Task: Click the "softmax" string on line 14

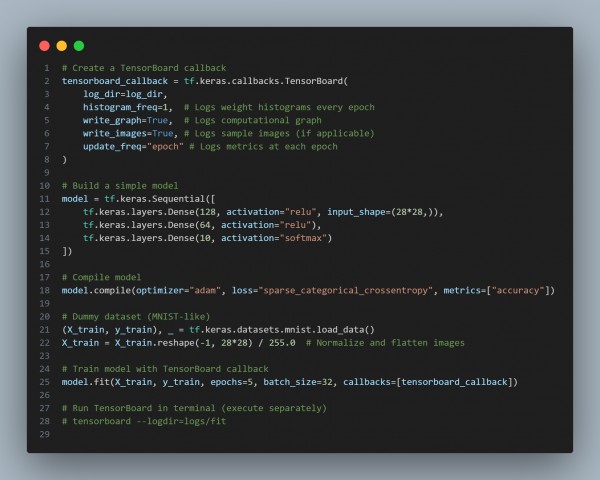Action: click(303, 238)
